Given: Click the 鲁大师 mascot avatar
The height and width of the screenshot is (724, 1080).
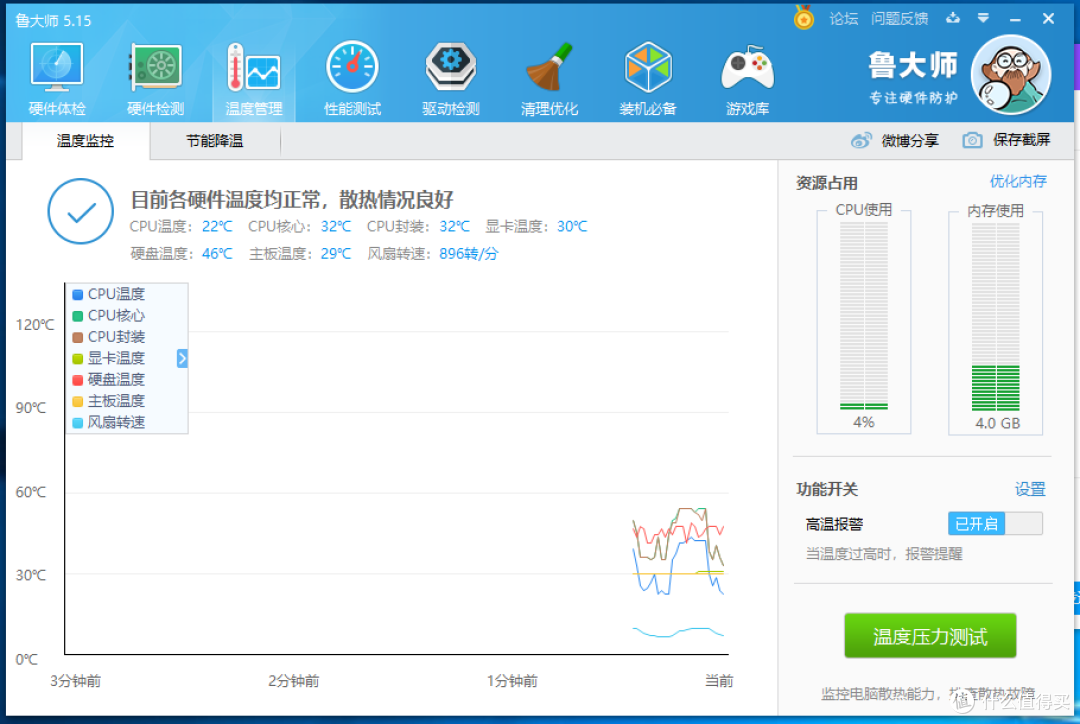Looking at the screenshot, I should pos(1010,74).
